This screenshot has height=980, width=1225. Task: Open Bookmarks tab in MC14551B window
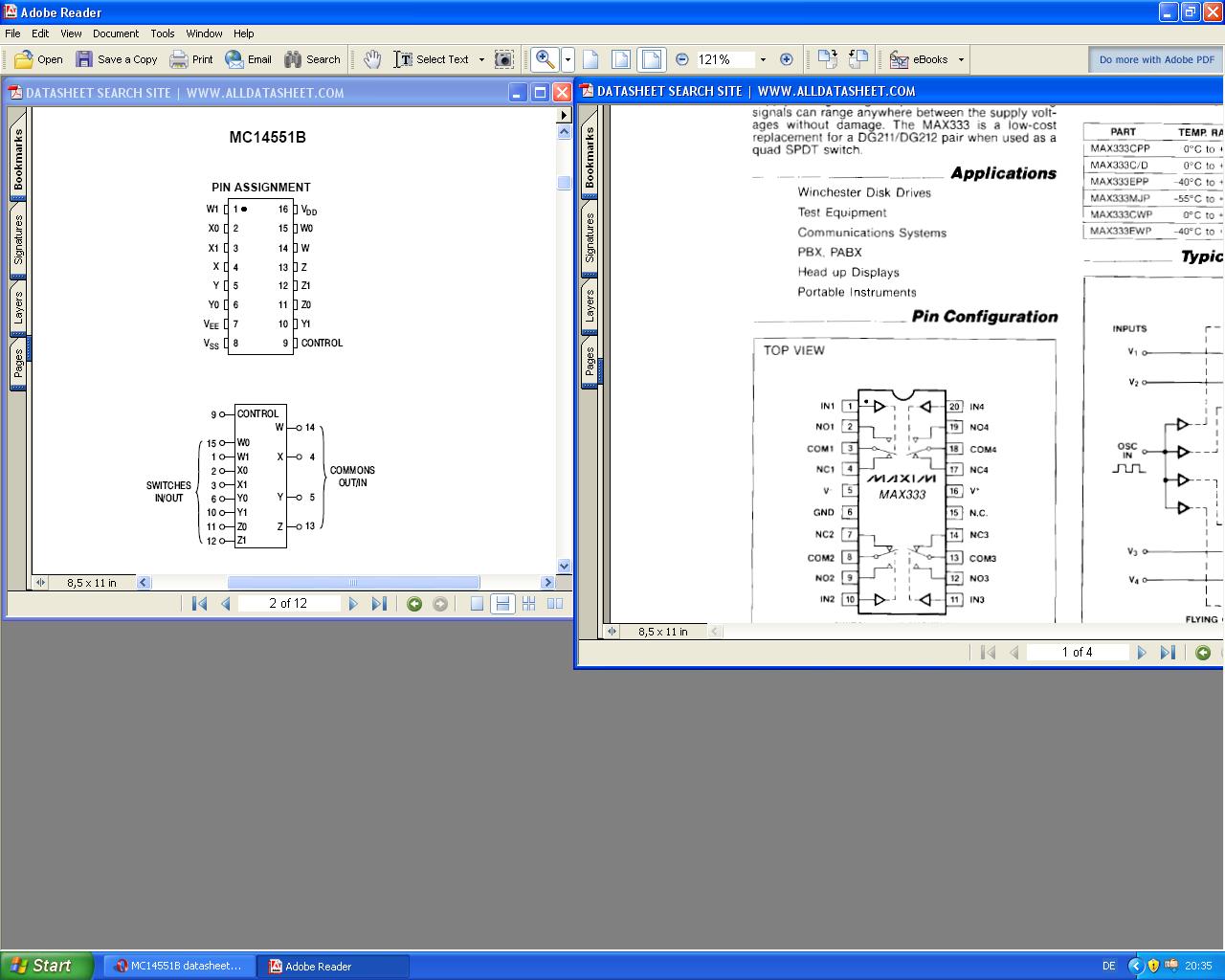18,159
